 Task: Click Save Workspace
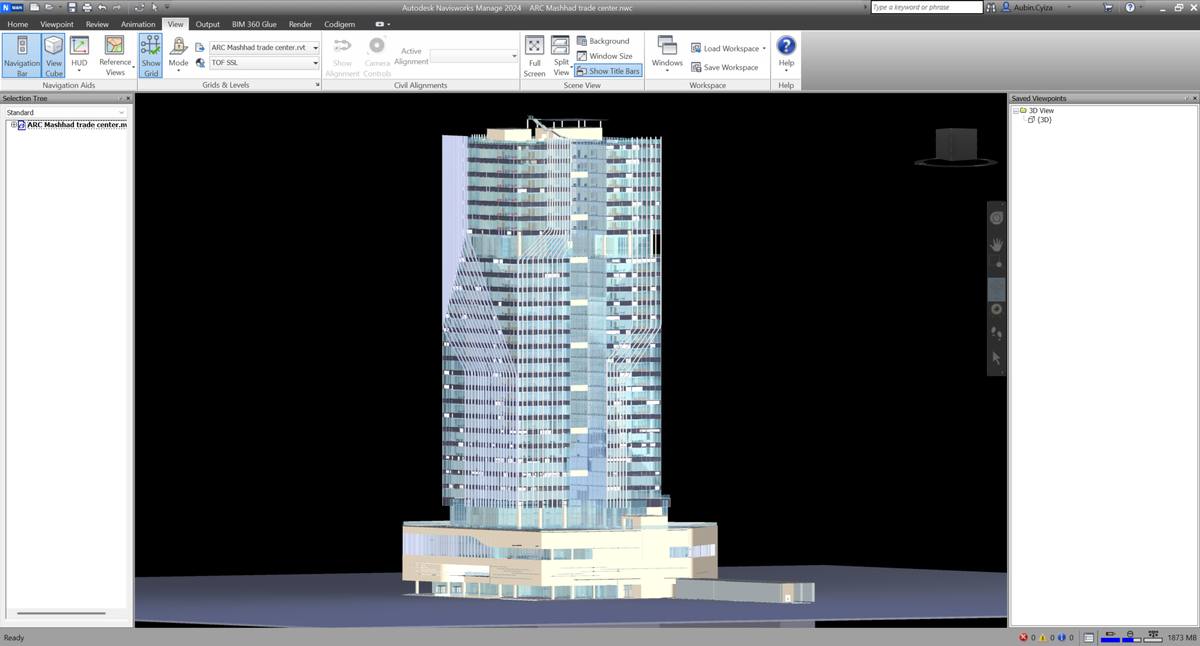click(724, 67)
